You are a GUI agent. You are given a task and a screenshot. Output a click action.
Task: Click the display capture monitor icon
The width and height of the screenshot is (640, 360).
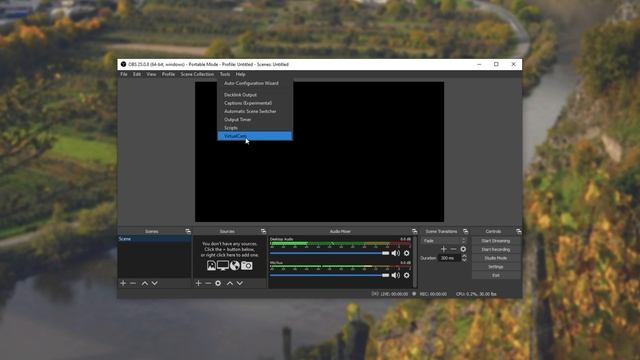pos(223,266)
